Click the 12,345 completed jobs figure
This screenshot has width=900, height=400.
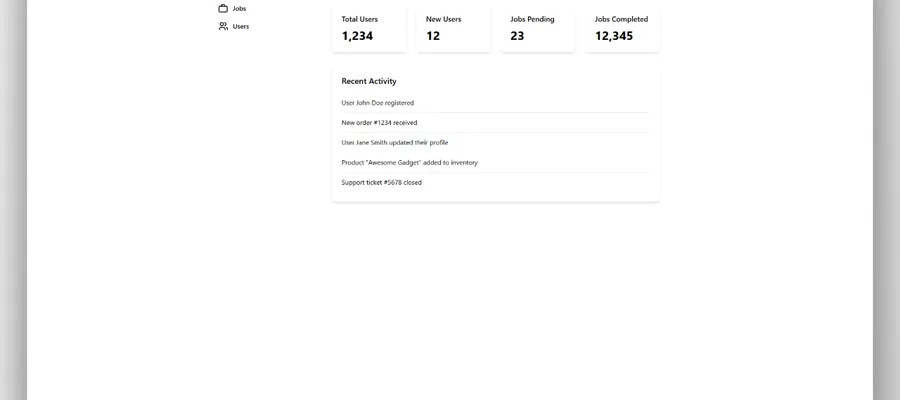pyautogui.click(x=614, y=36)
